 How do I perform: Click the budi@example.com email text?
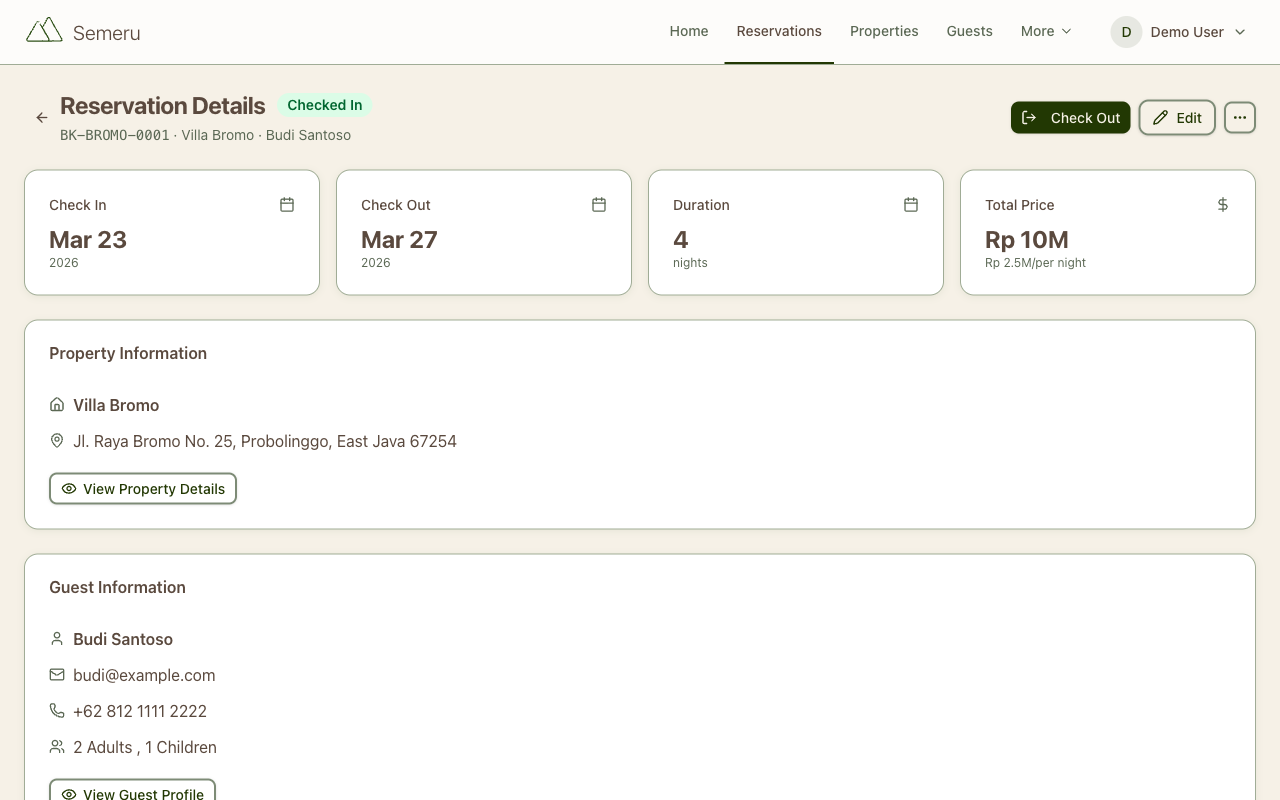(x=144, y=675)
